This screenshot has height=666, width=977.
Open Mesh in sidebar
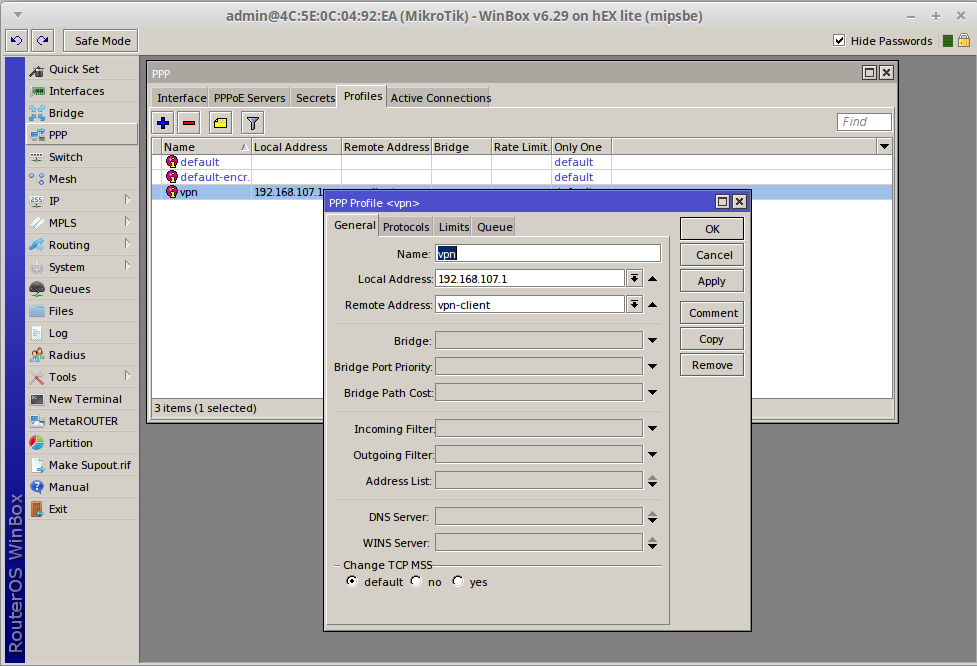pyautogui.click(x=82, y=179)
